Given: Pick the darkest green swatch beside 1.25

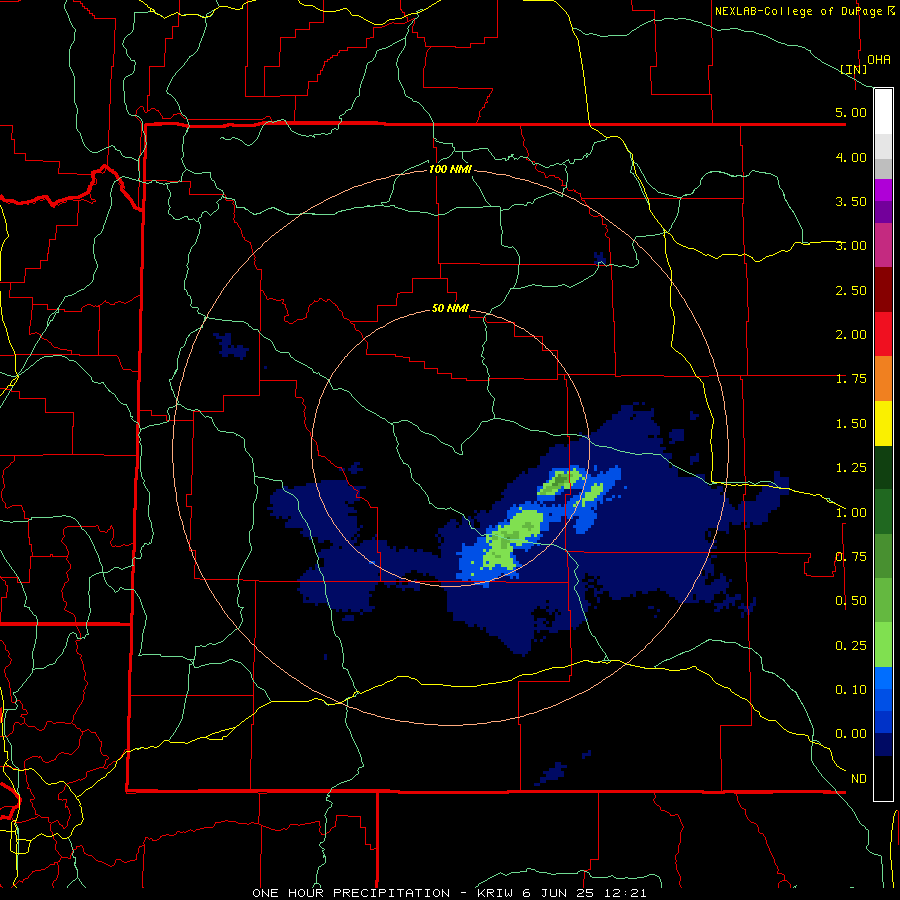Looking at the screenshot, I should pos(883,467).
